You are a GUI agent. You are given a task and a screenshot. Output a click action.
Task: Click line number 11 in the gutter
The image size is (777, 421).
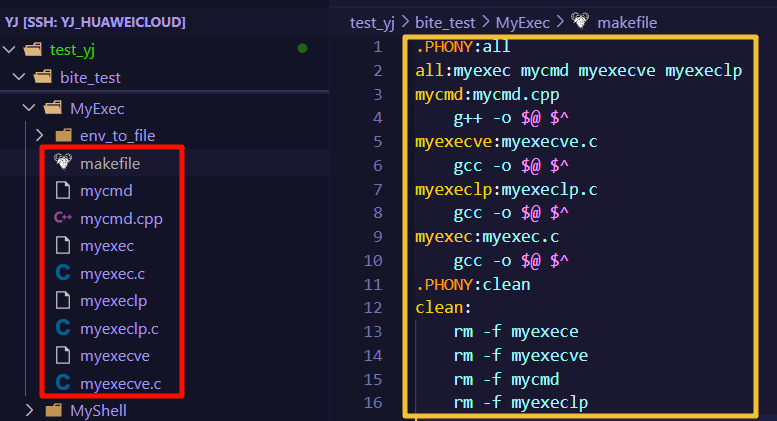373,284
